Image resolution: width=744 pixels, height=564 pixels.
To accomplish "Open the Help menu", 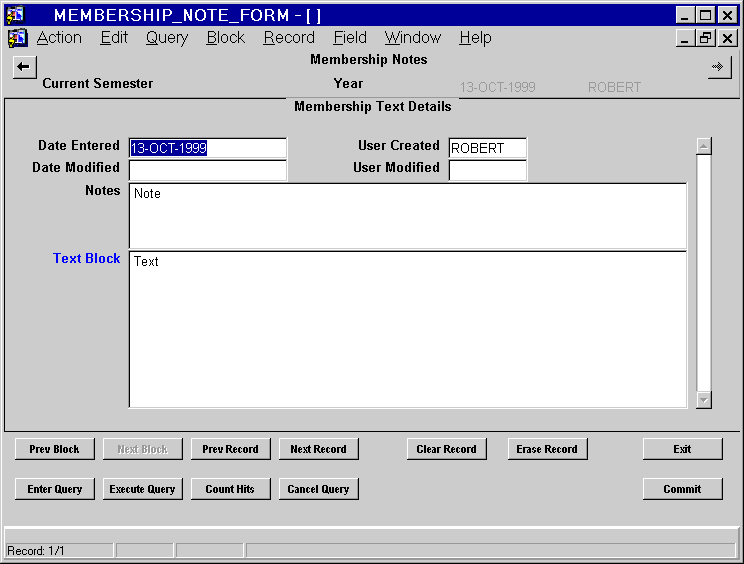I will pyautogui.click(x=475, y=37).
